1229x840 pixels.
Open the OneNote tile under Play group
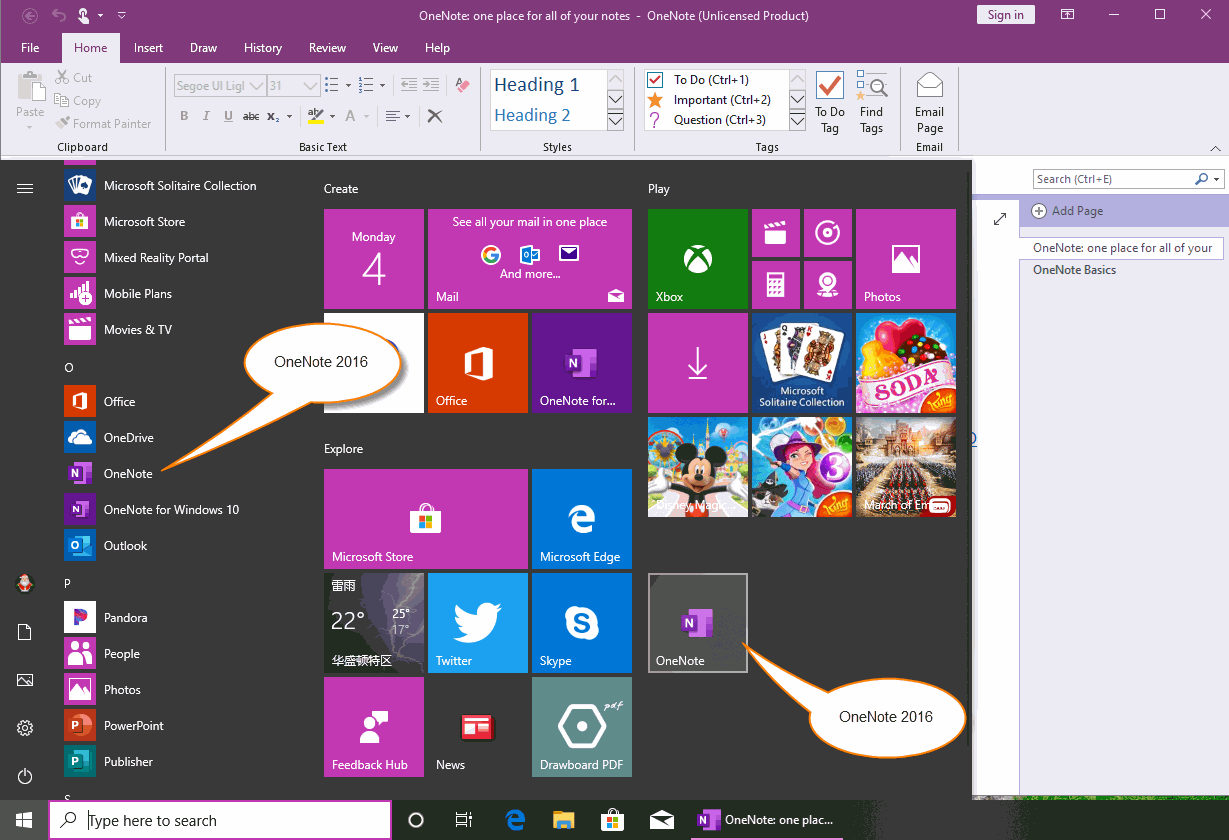(698, 623)
